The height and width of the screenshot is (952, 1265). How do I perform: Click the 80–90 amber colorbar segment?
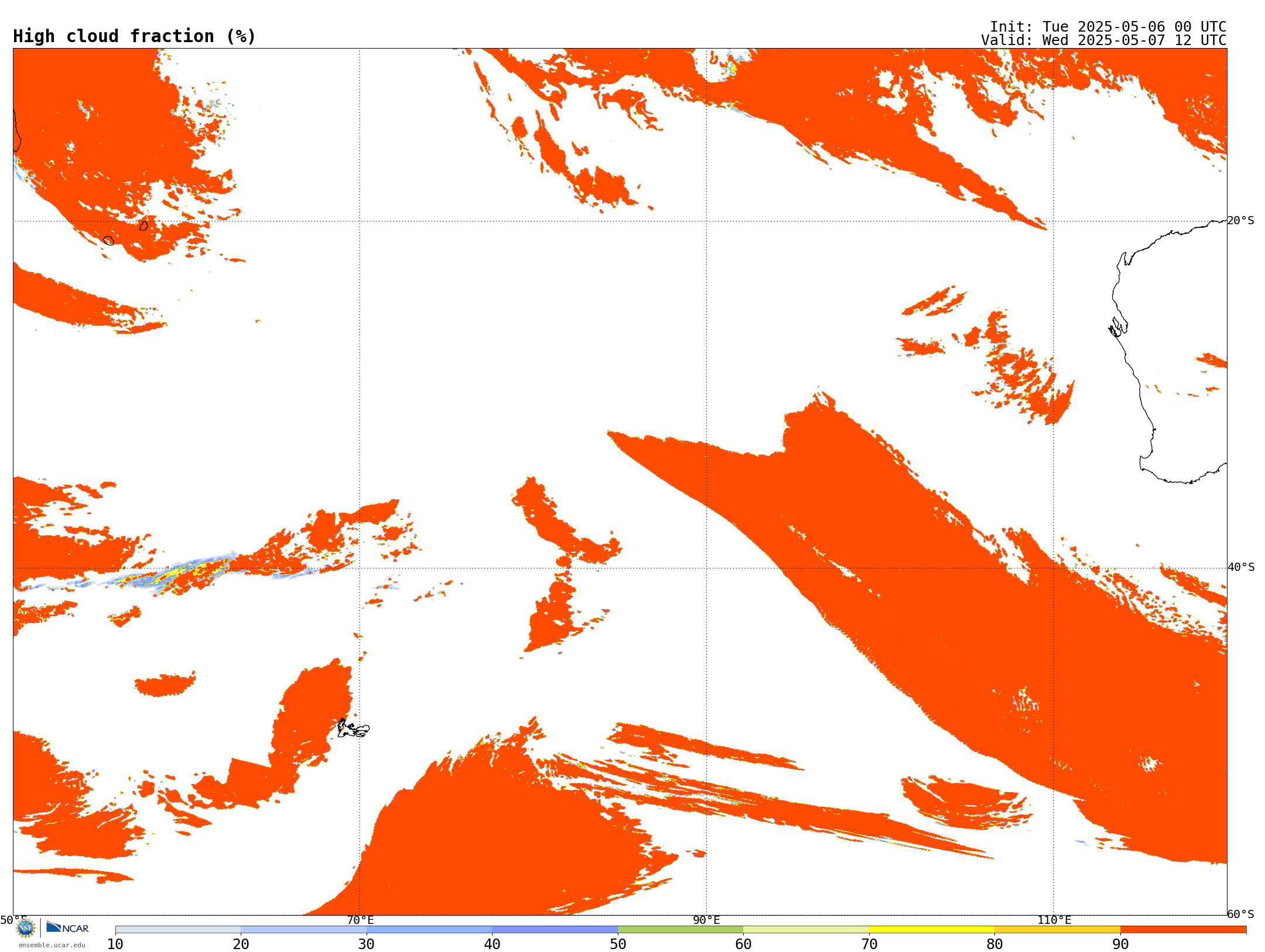1057,930
